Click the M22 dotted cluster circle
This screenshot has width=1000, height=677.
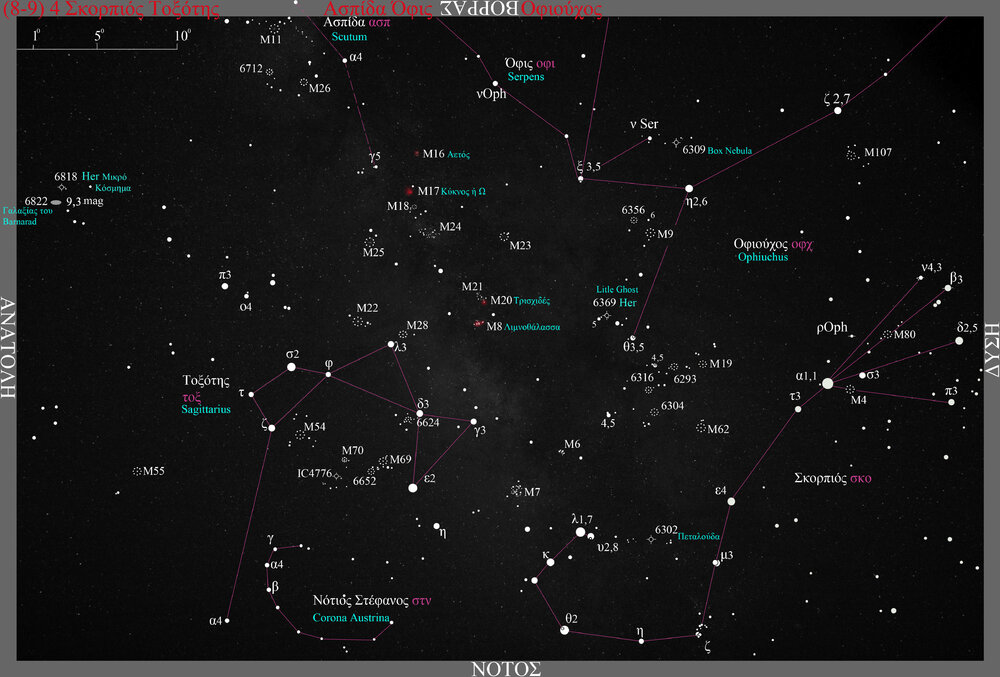(359, 322)
